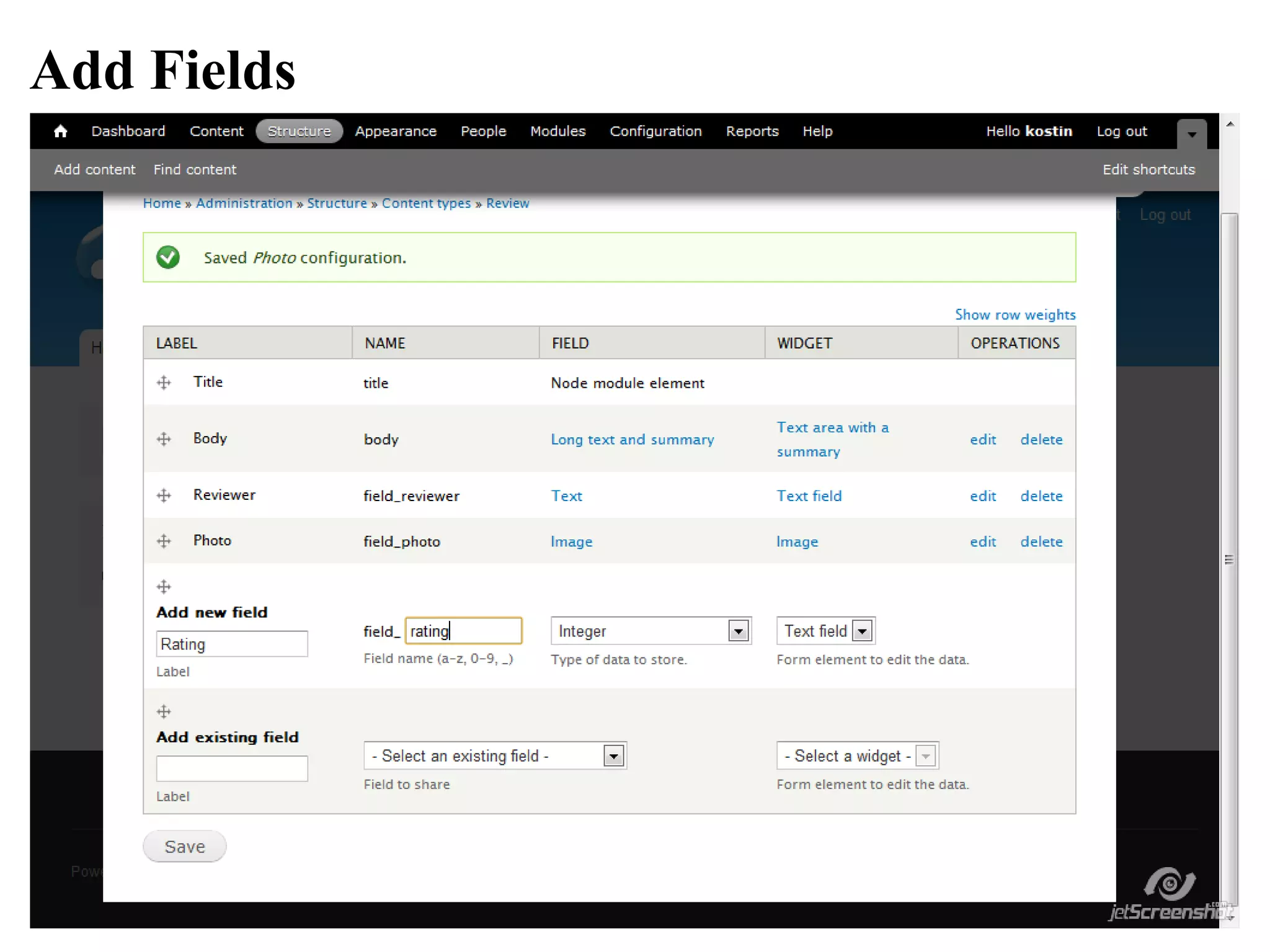The height and width of the screenshot is (952, 1270).
Task: Open the Content menu item
Action: click(x=216, y=131)
